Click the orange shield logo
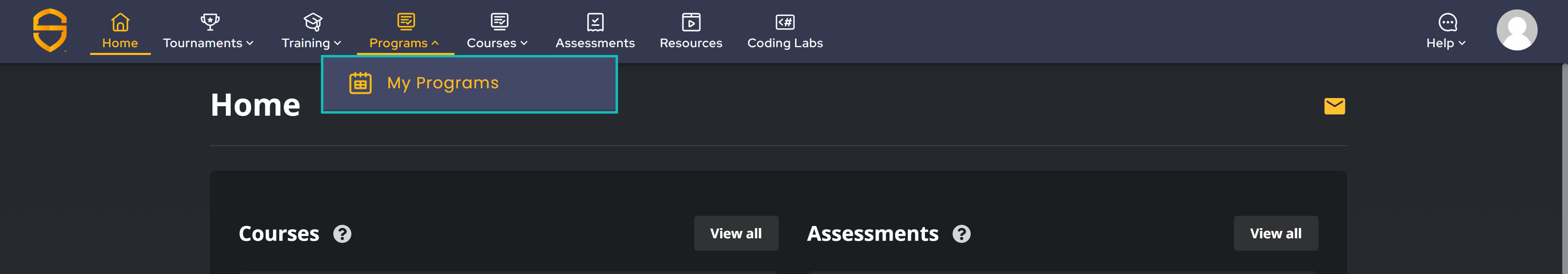 50,30
